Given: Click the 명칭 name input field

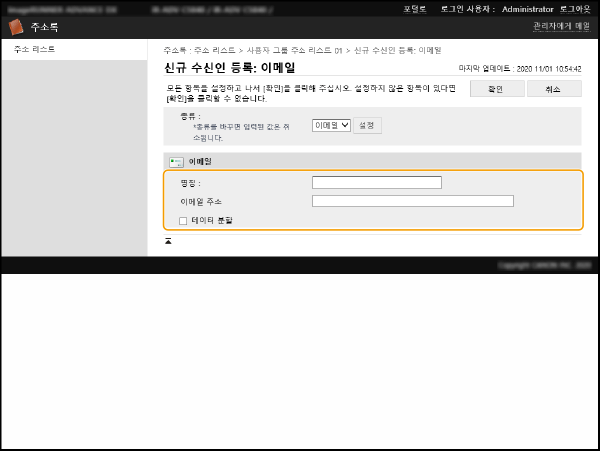Looking at the screenshot, I should [376, 183].
